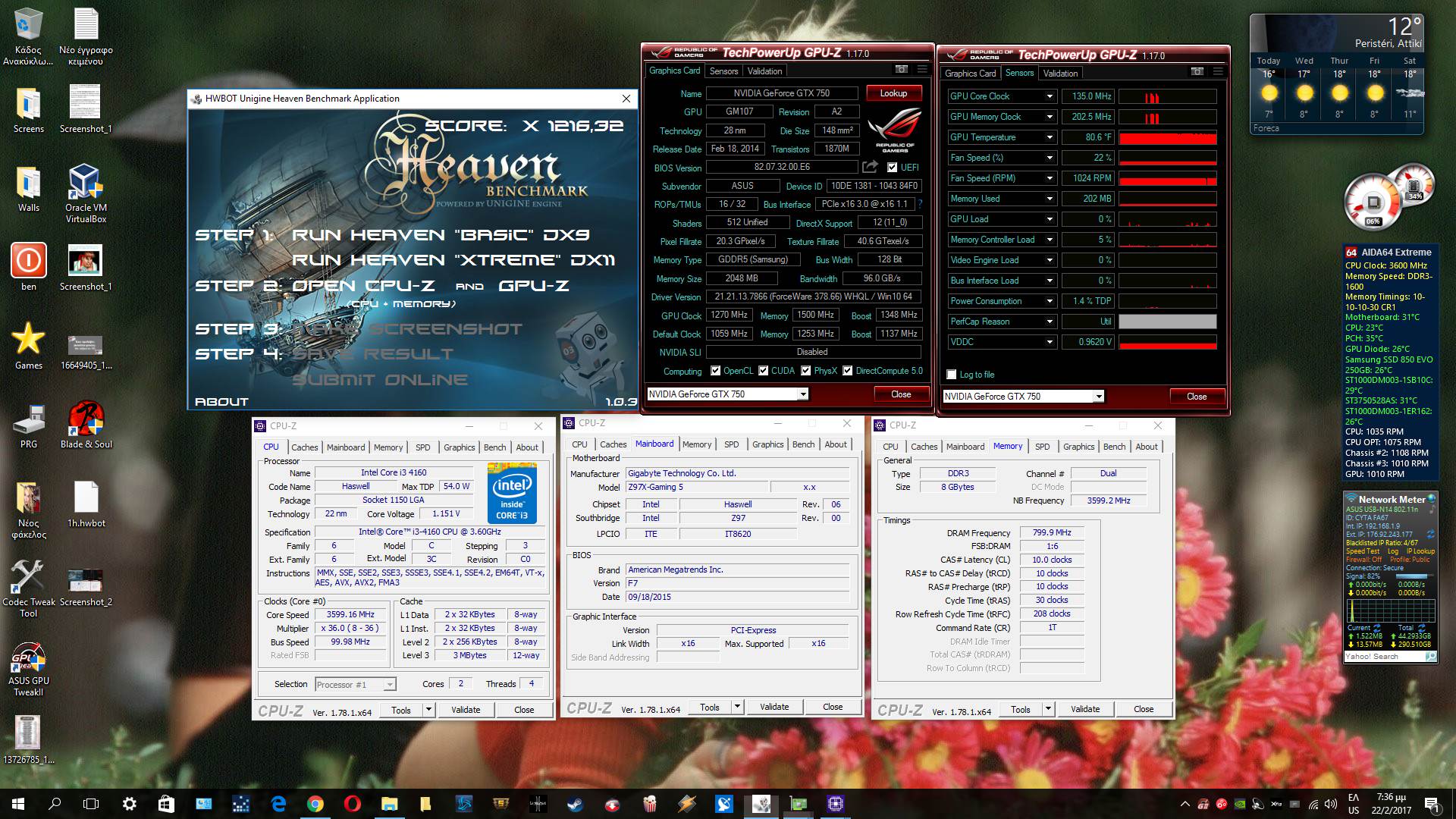Screen dimensions: 1456x819
Task: Toggle the DirectCompute 5.0 checkbox
Action: (848, 371)
